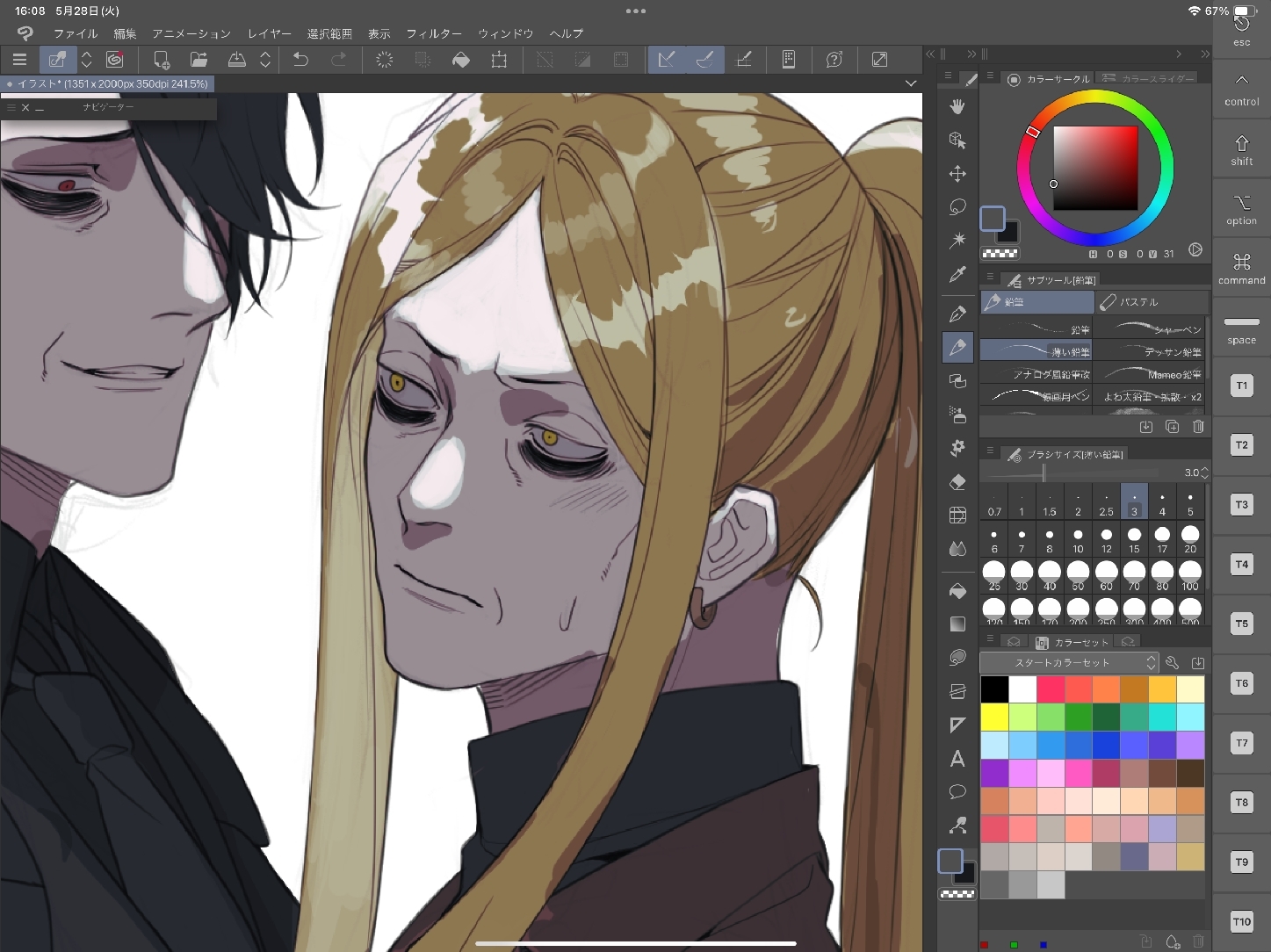This screenshot has width=1271, height=952.
Task: Click the trash icon in the sub tool panel
Action: [1198, 427]
